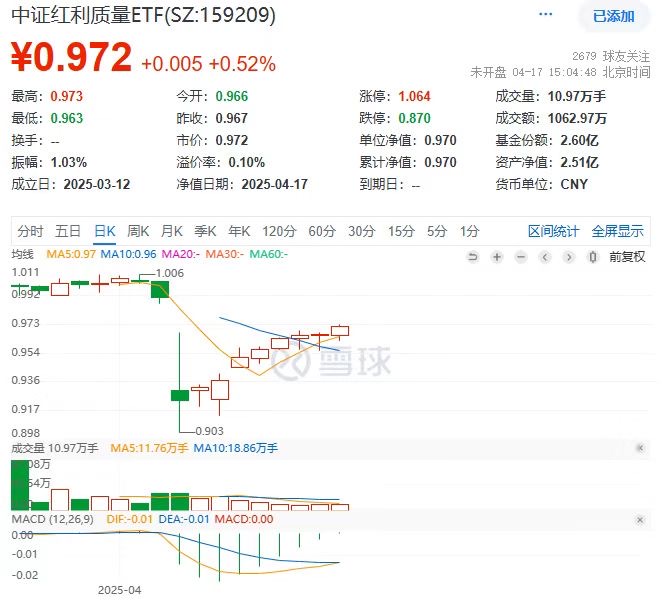Click the 昨收 value 0.967
This screenshot has height=603, width=664.
click(x=232, y=118)
